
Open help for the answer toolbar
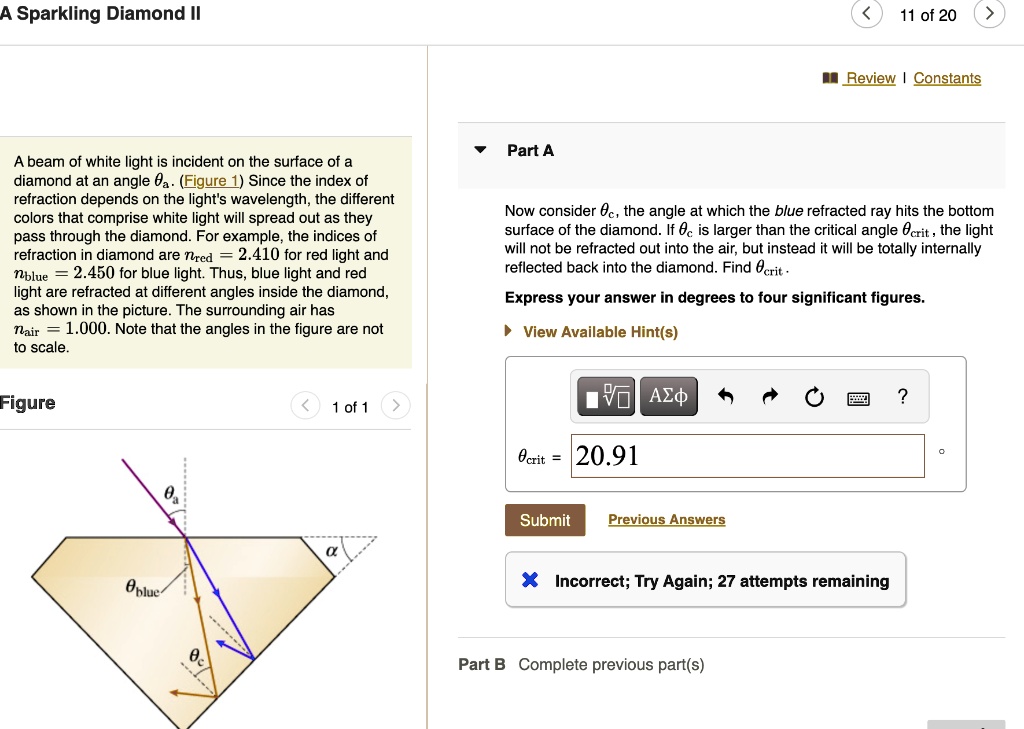coord(901,396)
